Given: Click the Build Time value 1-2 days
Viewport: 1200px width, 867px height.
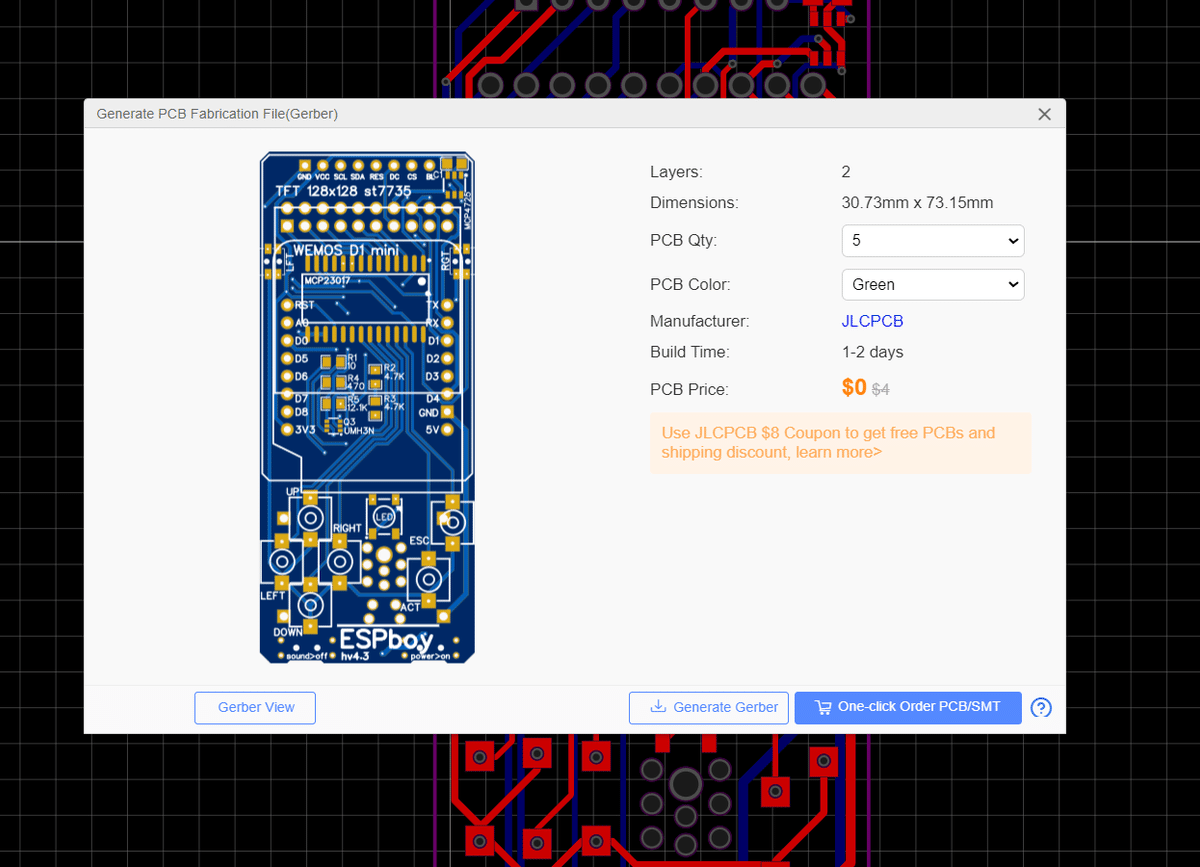Looking at the screenshot, I should pos(872,352).
